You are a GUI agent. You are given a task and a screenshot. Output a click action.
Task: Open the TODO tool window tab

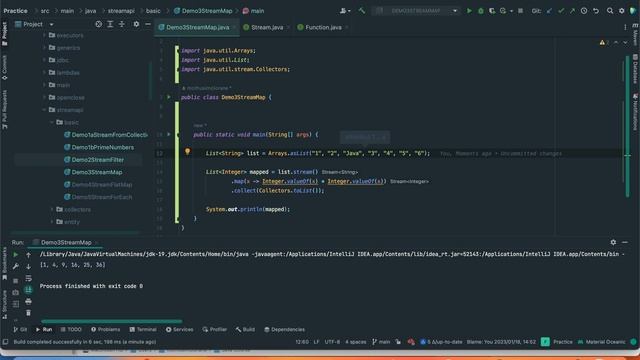71,329
